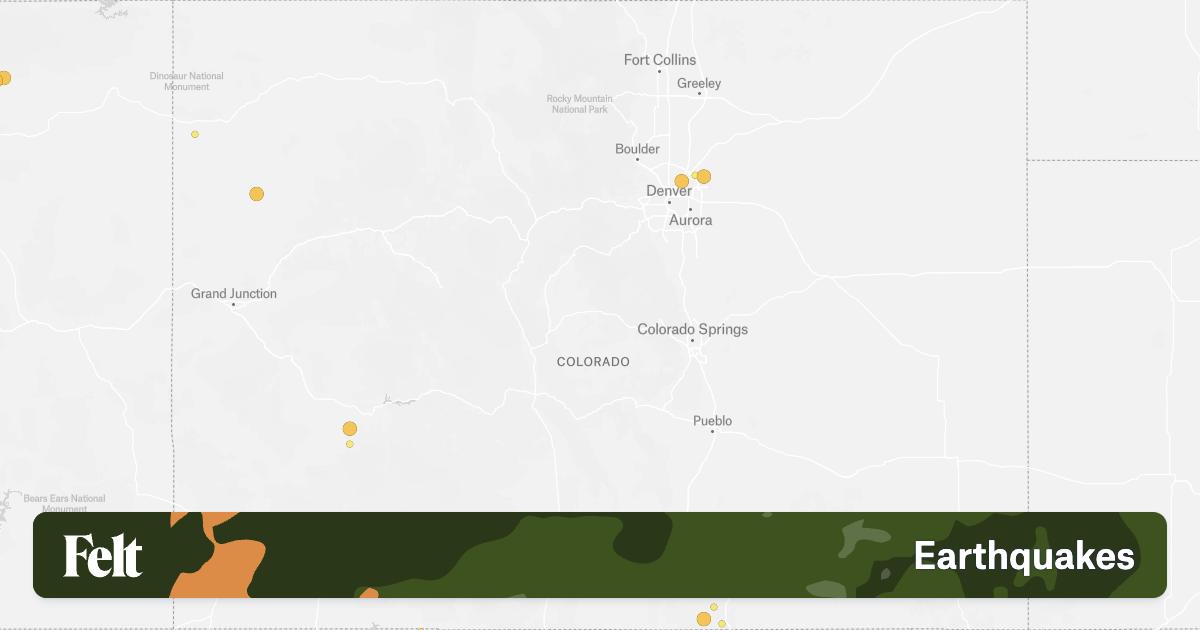Select the Pueblo city label

(713, 421)
